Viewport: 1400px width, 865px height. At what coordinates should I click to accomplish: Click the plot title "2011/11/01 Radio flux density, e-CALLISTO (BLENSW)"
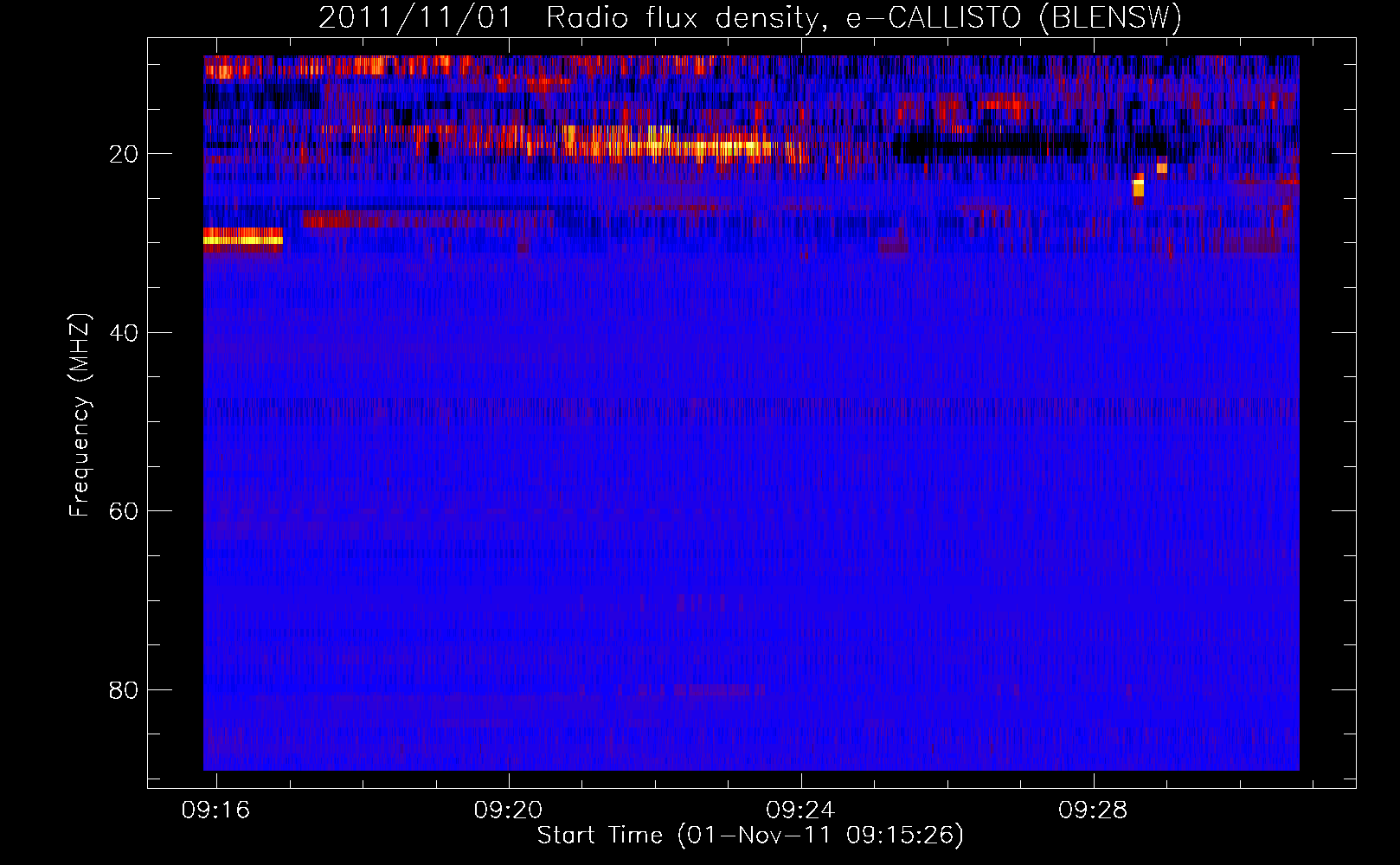(x=750, y=18)
